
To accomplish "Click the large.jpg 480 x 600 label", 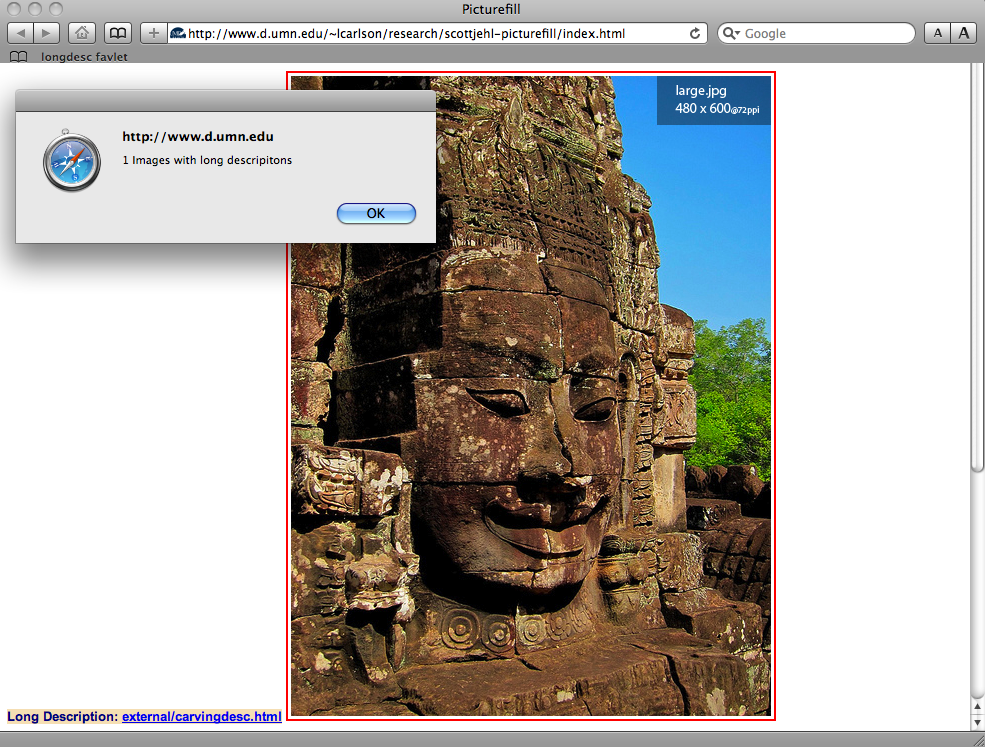I will [x=713, y=100].
